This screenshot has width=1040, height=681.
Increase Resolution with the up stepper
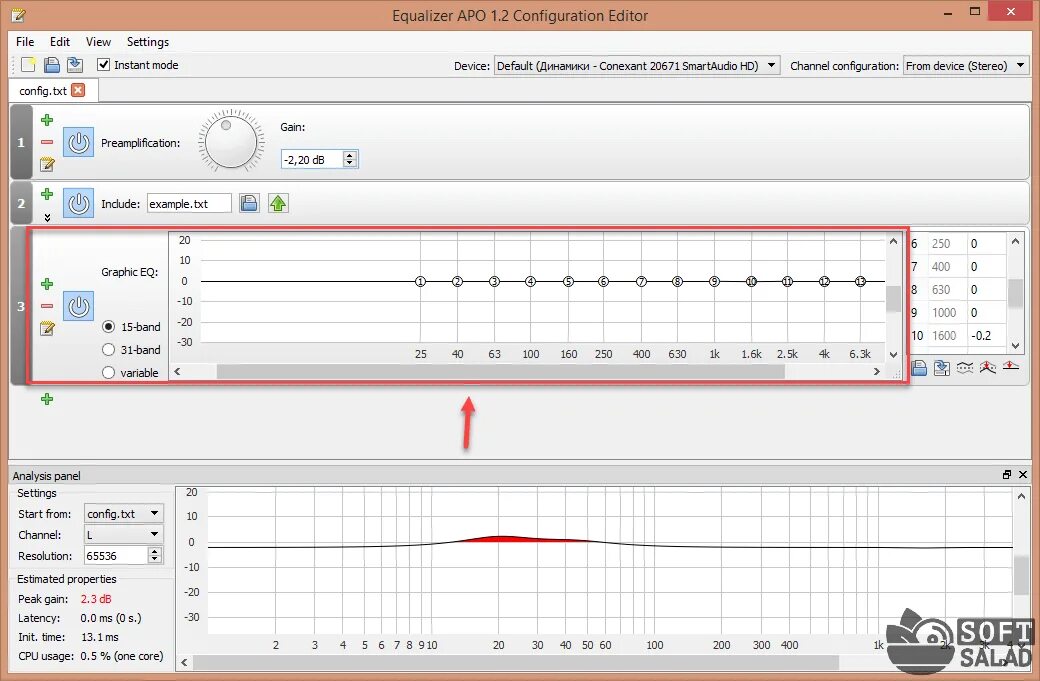155,551
